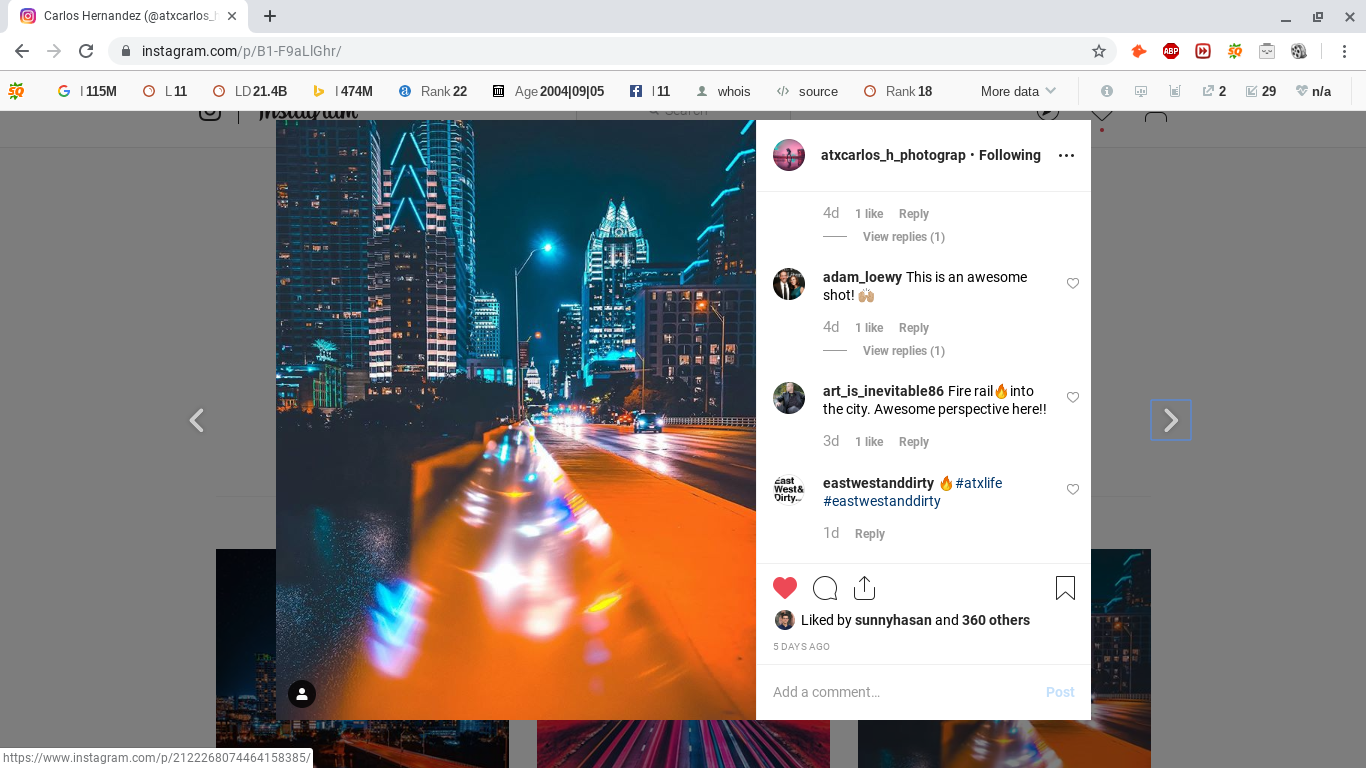Save the post with bookmark icon

coord(1065,588)
